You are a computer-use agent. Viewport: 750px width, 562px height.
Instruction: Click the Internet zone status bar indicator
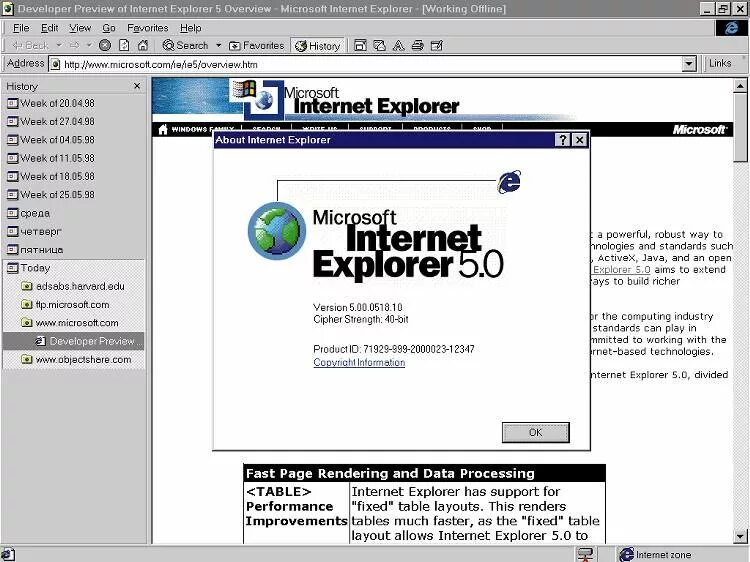point(655,554)
